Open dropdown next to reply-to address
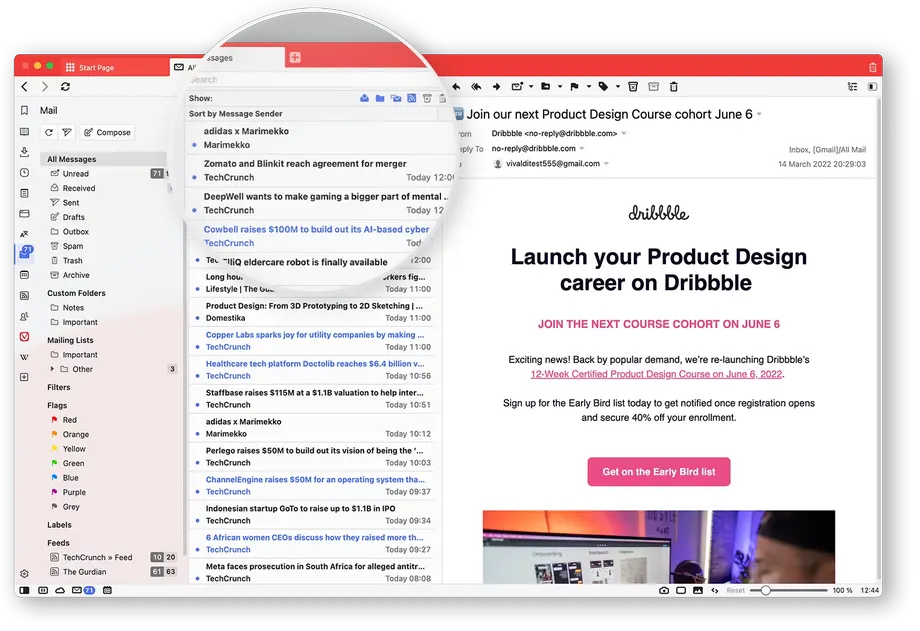This screenshot has width=920, height=631. click(x=582, y=149)
